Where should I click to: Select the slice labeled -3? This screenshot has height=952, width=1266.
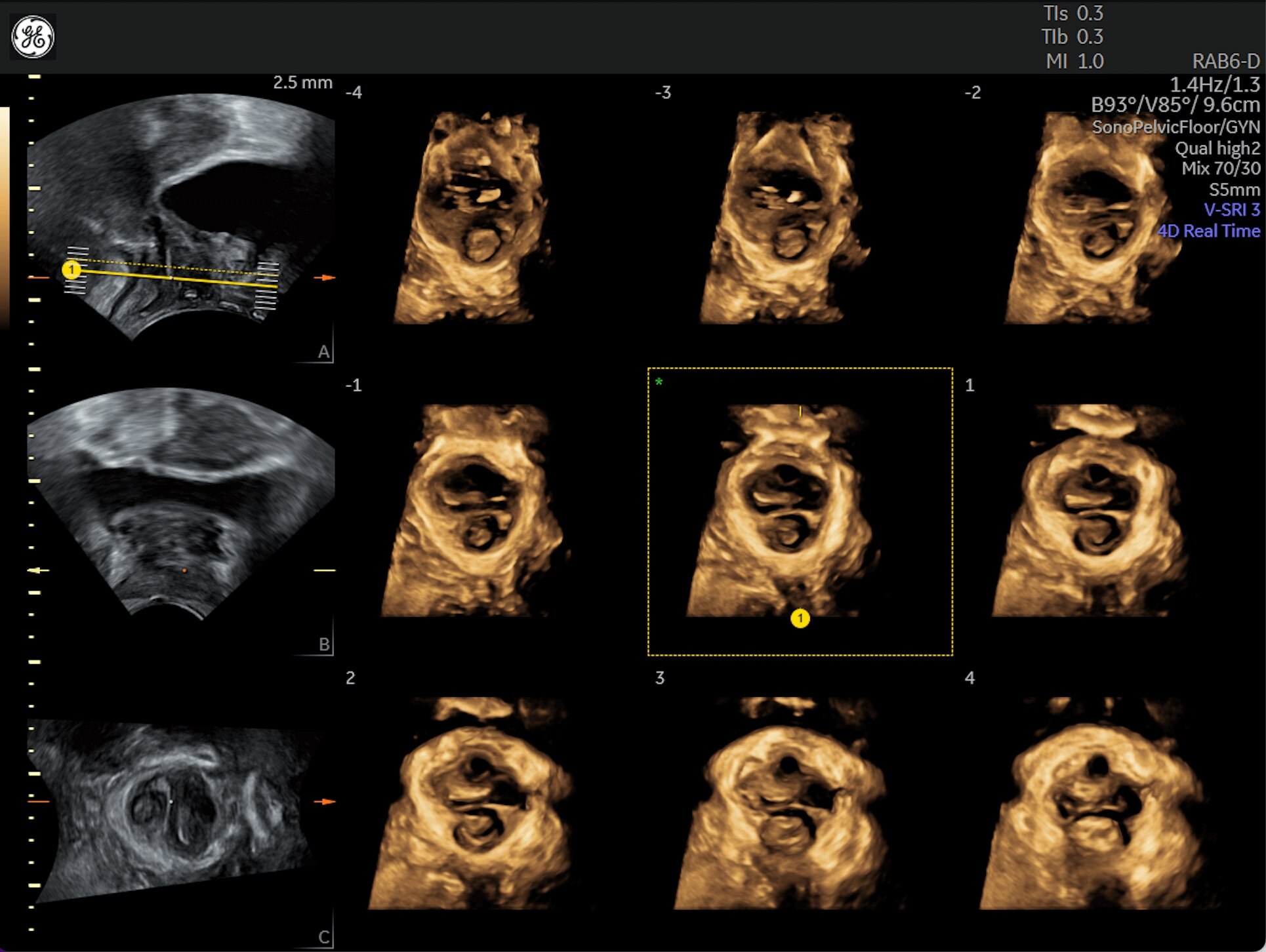784,216
